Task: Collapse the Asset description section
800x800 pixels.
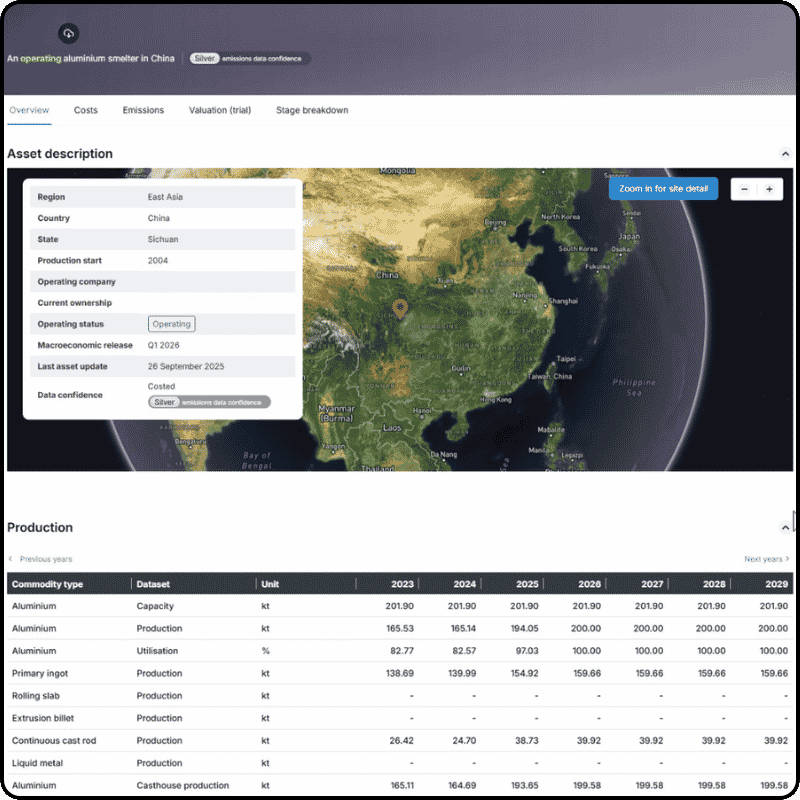Action: click(785, 154)
